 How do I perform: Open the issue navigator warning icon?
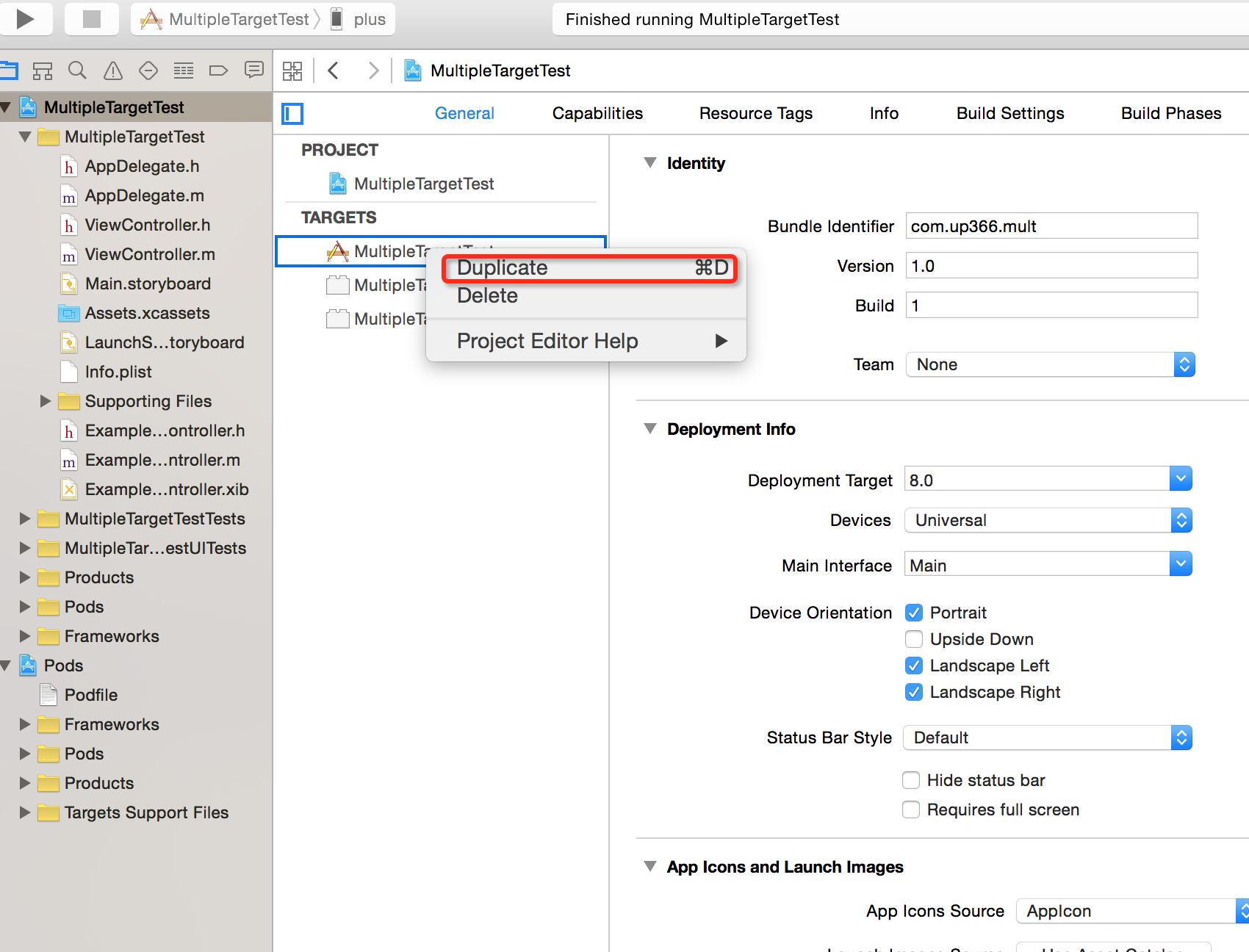113,71
